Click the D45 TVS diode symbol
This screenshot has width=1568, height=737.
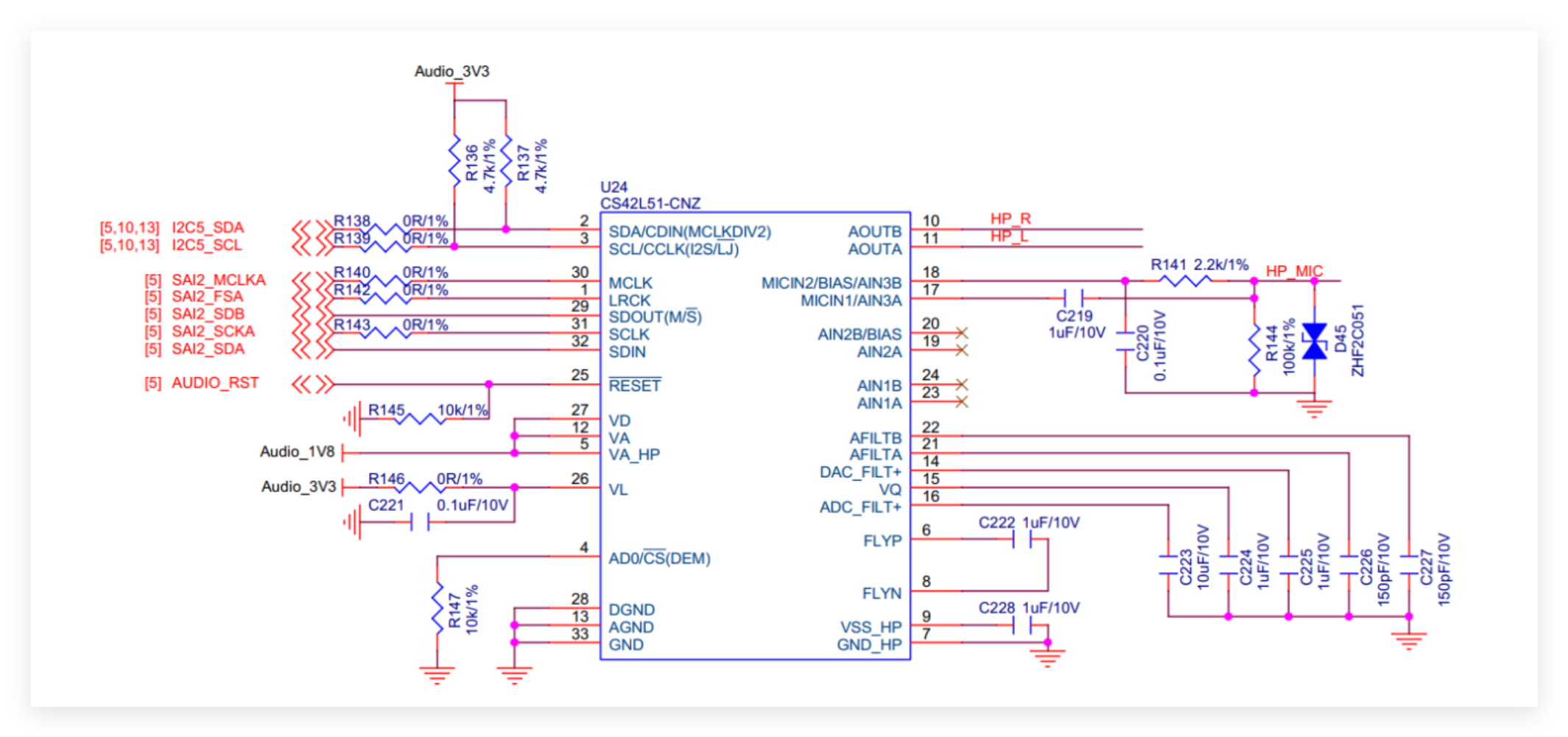click(x=1314, y=342)
